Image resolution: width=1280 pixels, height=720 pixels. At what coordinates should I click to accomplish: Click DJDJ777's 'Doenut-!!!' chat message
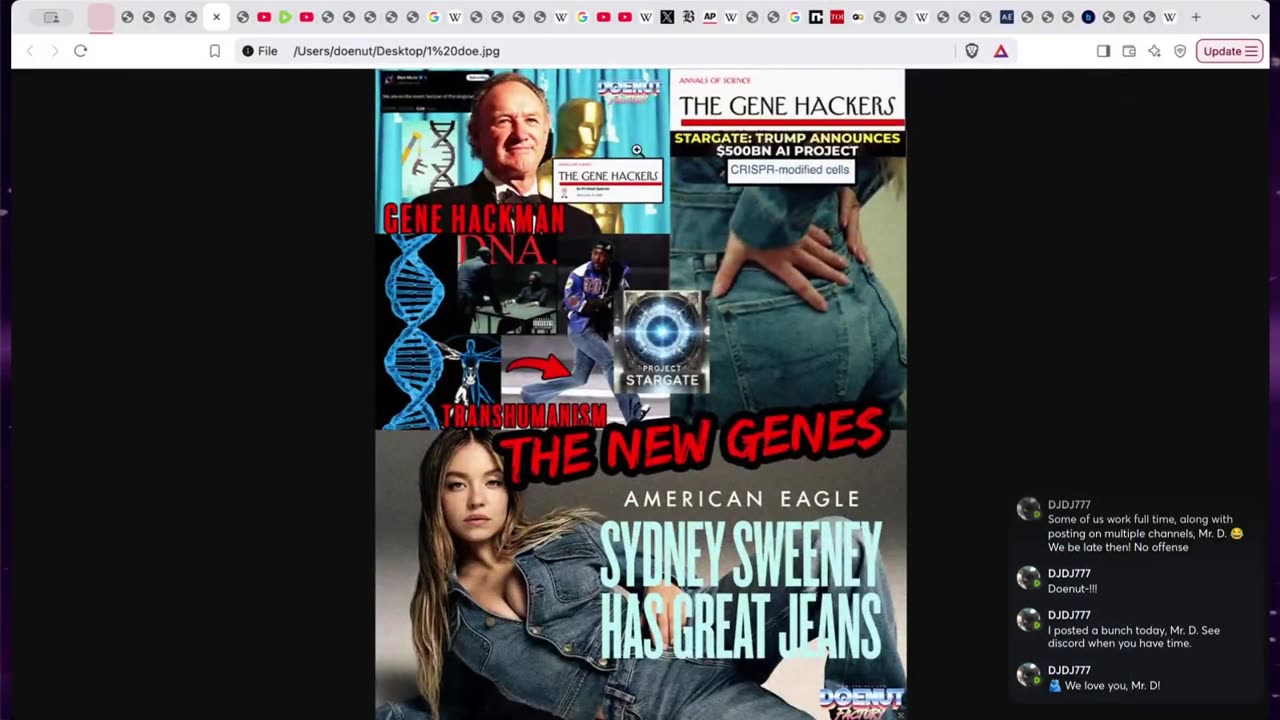point(1072,589)
